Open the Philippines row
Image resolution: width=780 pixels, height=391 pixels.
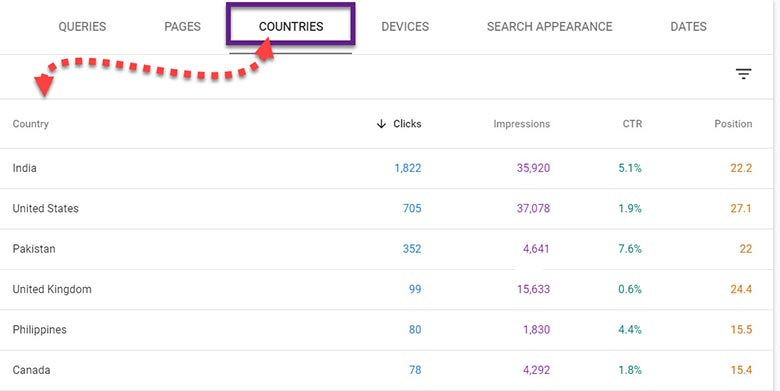tap(386, 329)
